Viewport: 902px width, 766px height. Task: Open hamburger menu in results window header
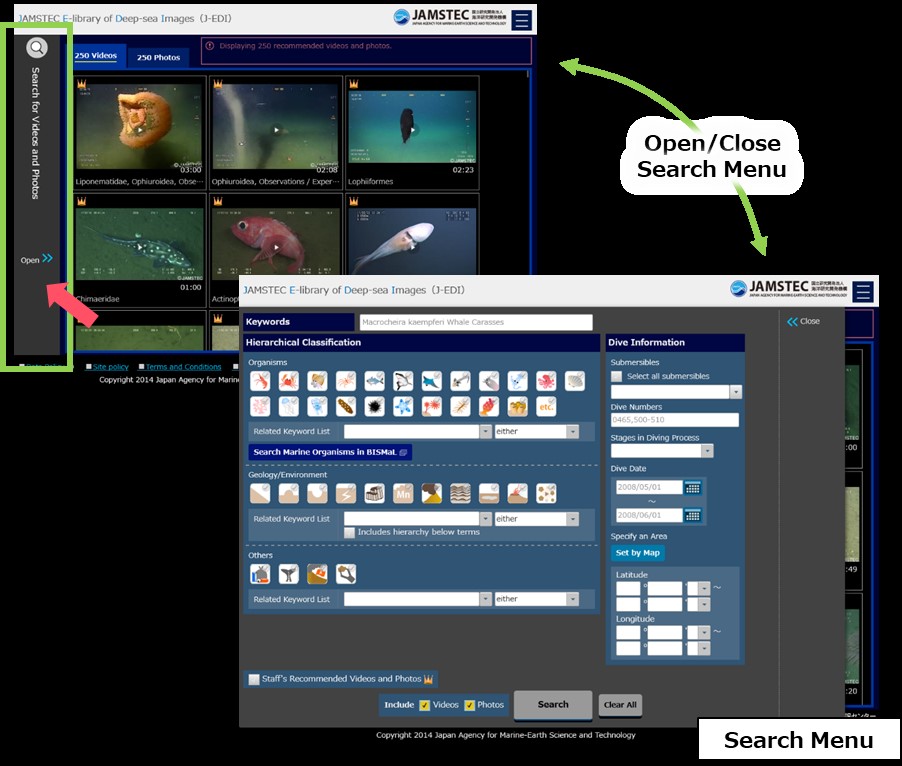[522, 20]
